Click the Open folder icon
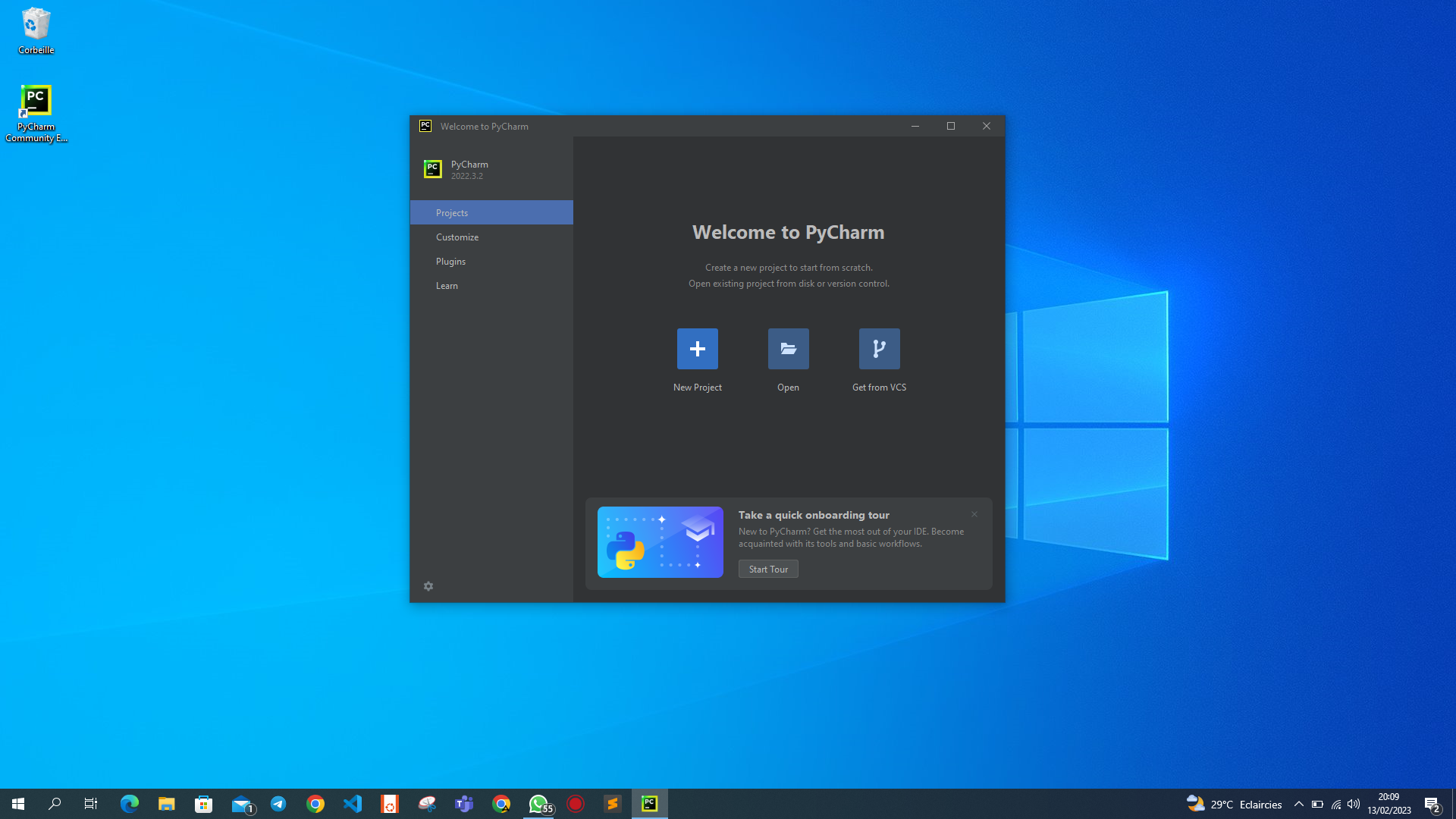This screenshot has width=1456, height=819. [788, 349]
